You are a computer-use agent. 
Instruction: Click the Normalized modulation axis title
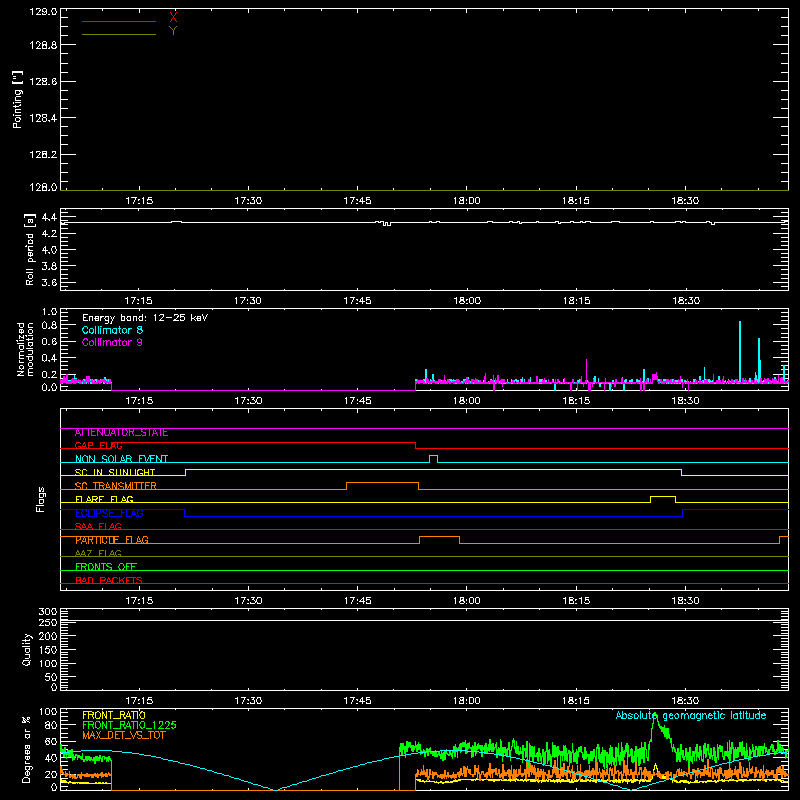pos(25,349)
